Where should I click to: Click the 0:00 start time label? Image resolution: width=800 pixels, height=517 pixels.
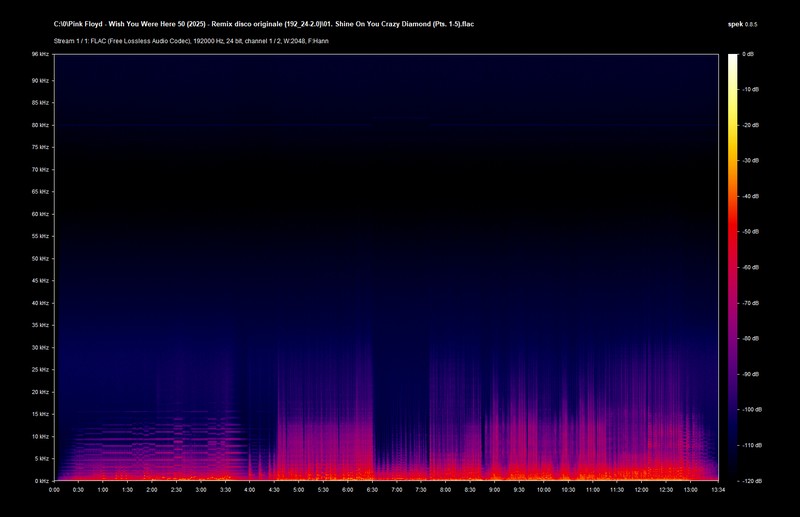coord(54,490)
